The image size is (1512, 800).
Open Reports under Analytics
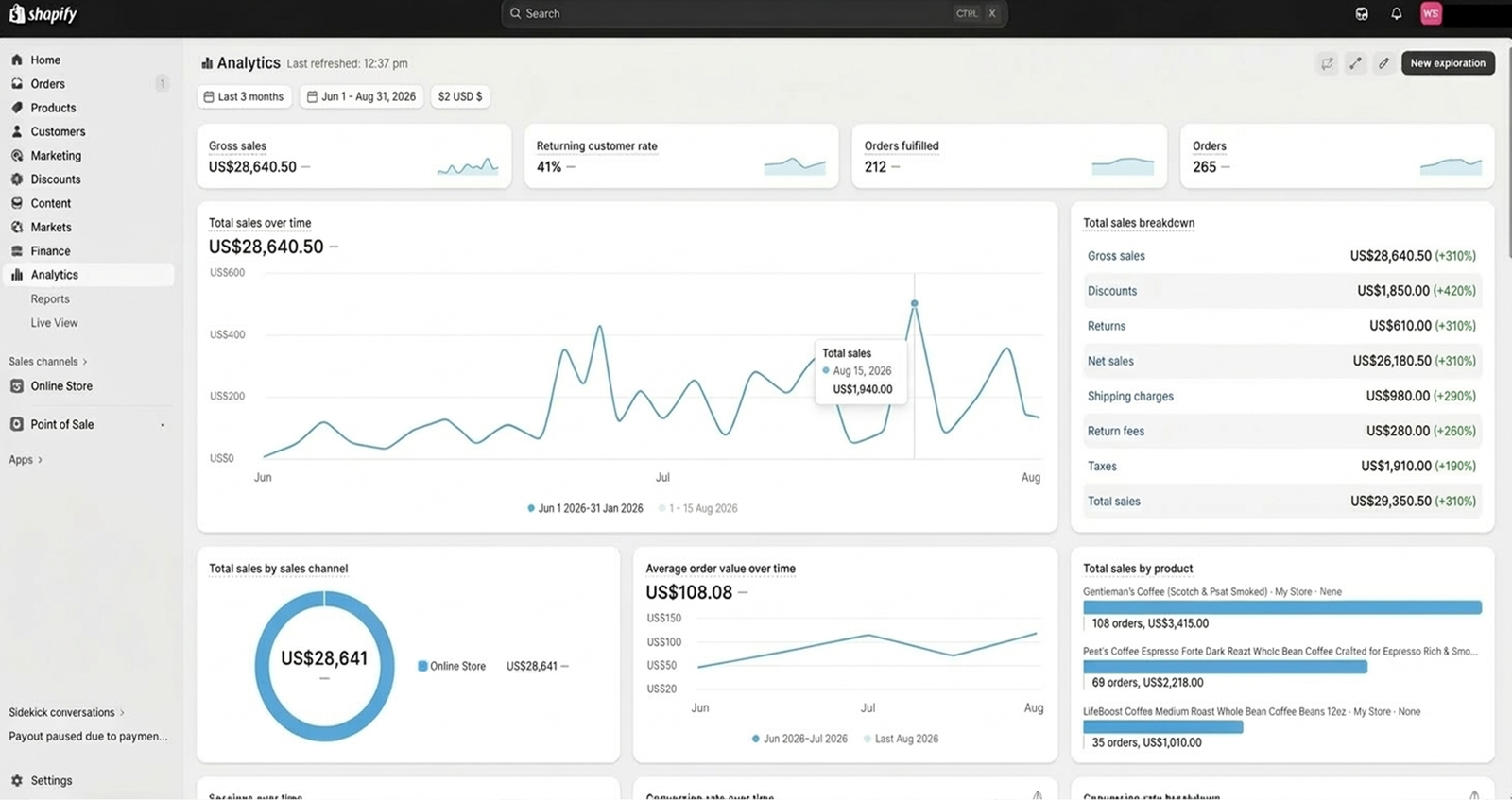click(50, 299)
